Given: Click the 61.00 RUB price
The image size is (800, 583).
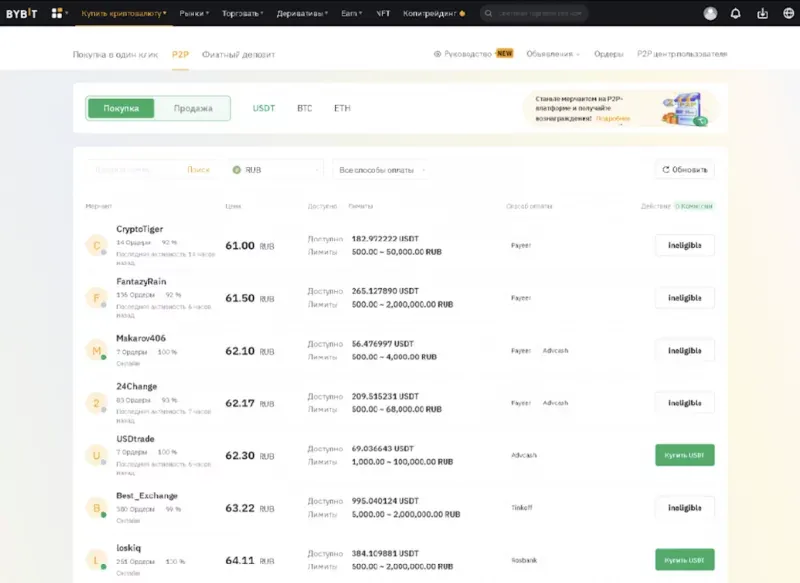Looking at the screenshot, I should pos(249,246).
